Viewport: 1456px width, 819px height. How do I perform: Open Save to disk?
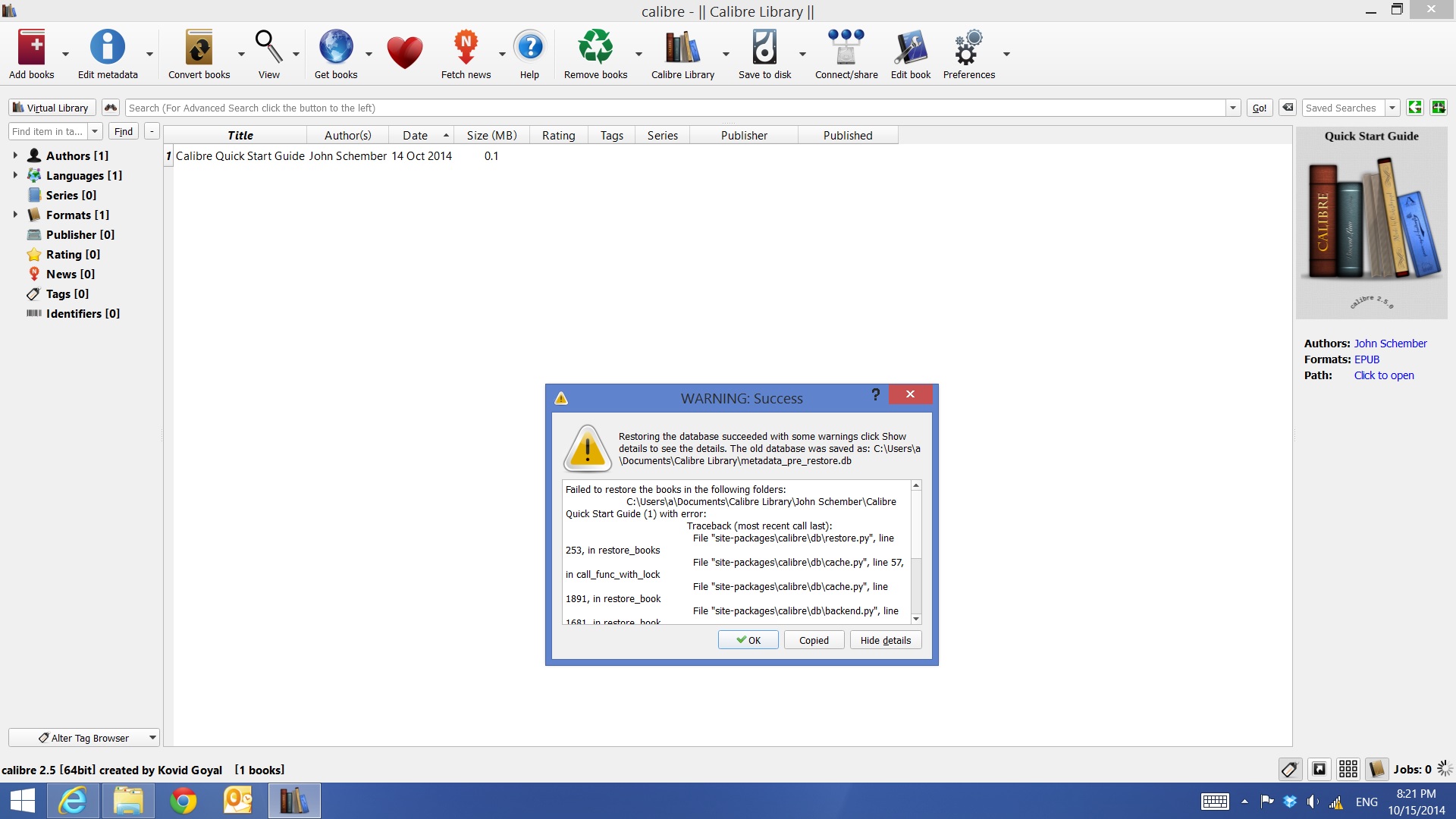click(764, 48)
